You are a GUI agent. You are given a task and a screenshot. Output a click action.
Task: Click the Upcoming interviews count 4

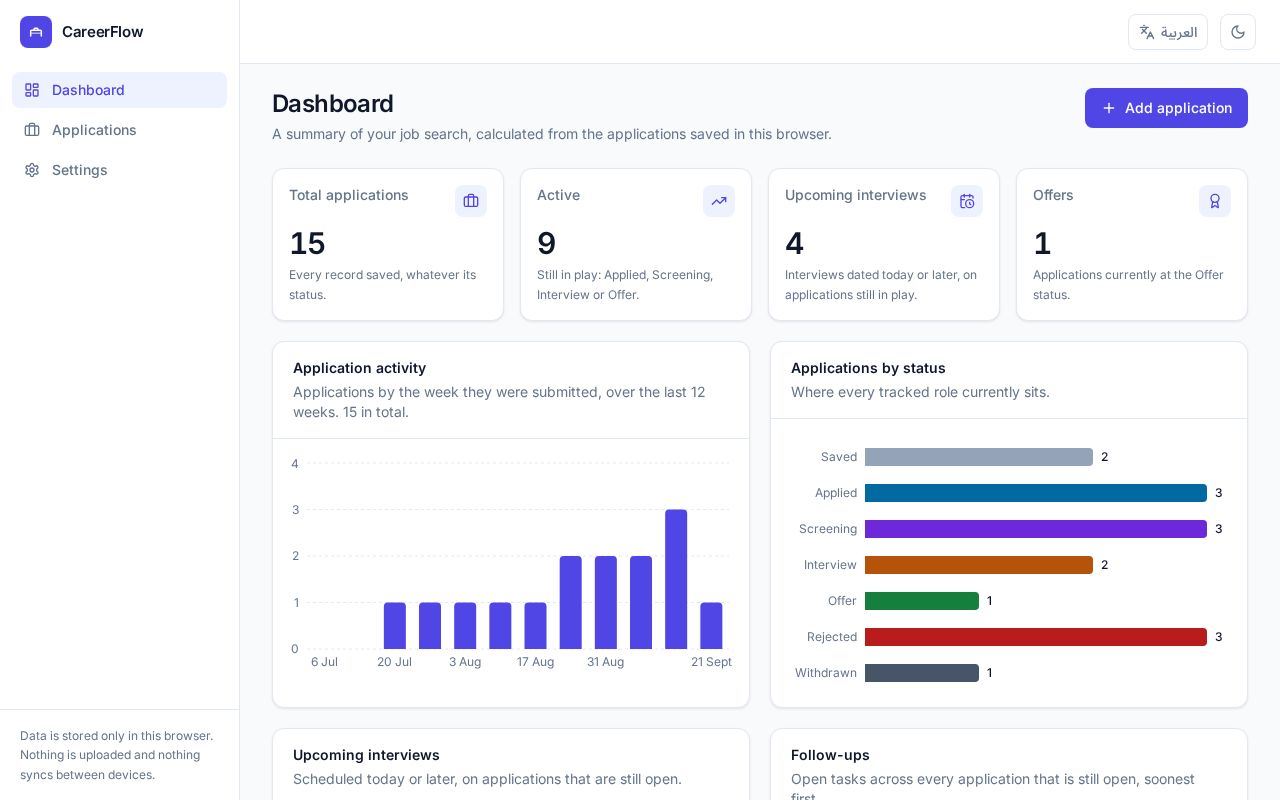pyautogui.click(x=794, y=243)
